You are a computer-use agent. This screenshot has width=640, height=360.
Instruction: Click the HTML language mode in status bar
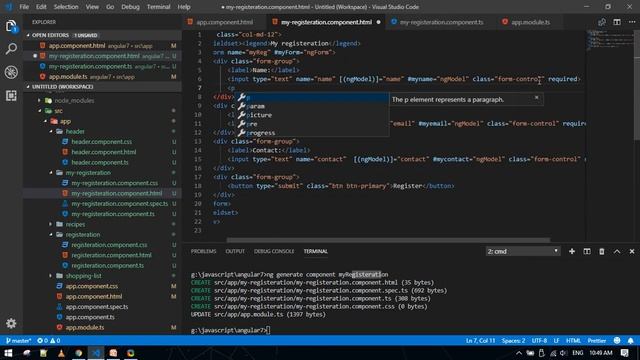(573, 340)
